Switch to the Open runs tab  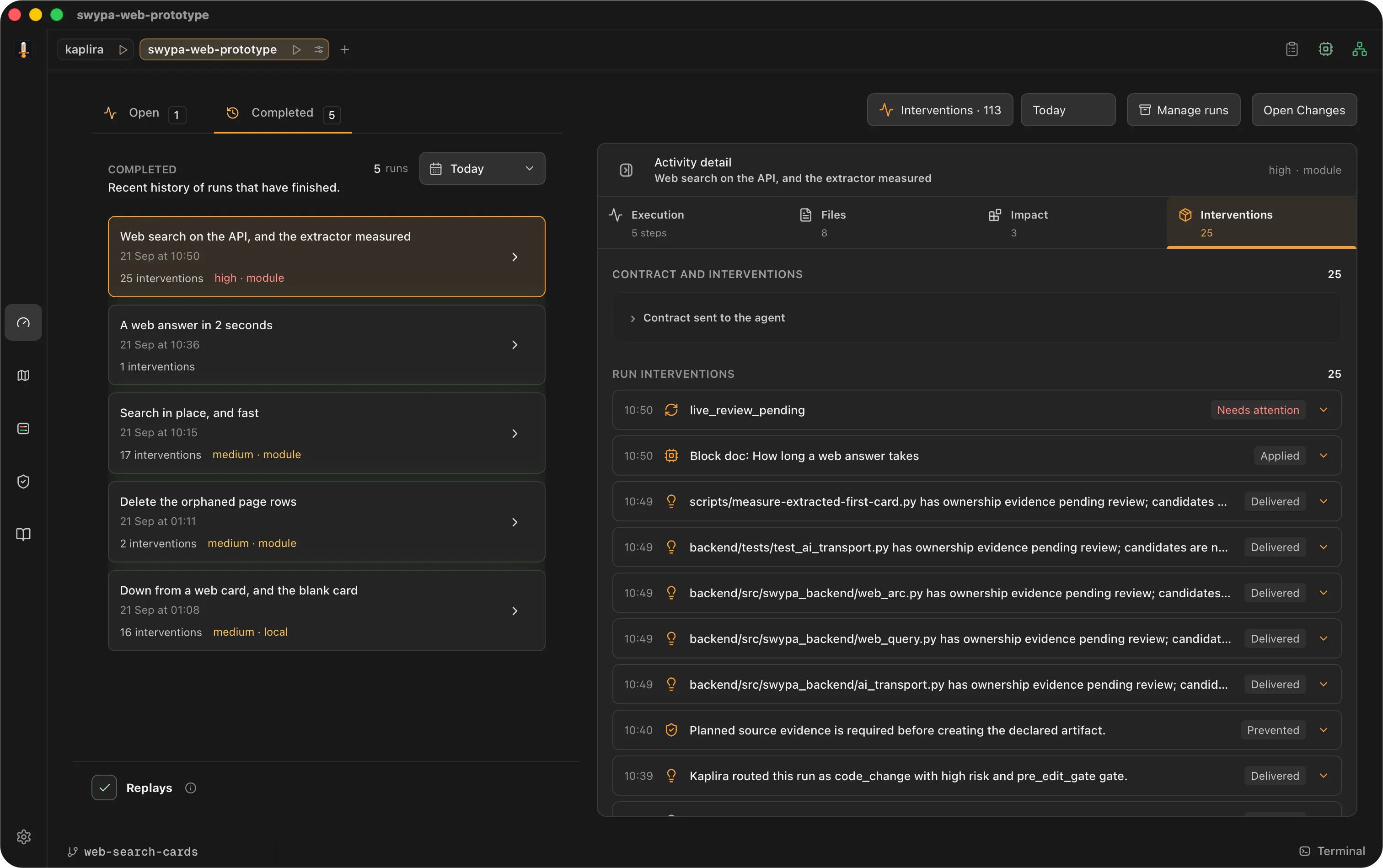[x=145, y=113]
